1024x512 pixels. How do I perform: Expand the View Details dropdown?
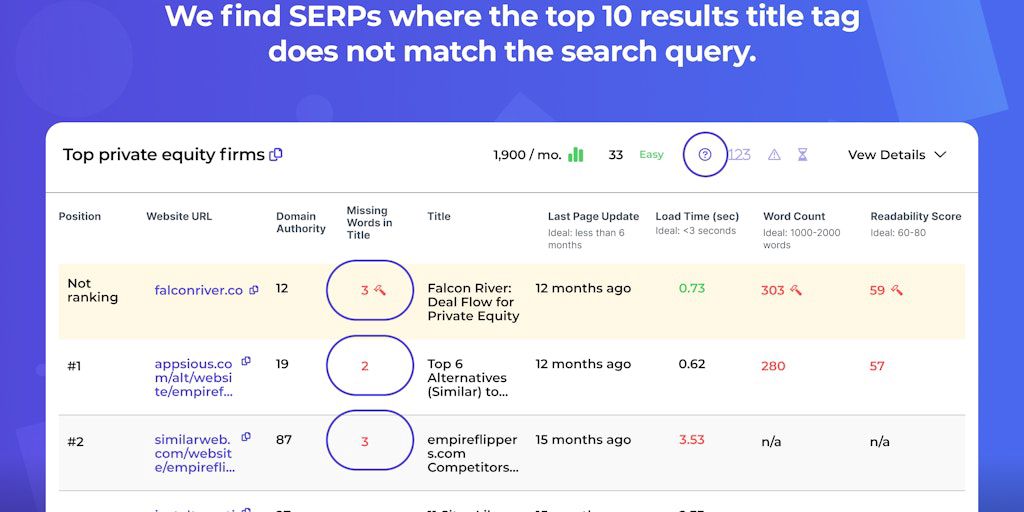coord(897,155)
